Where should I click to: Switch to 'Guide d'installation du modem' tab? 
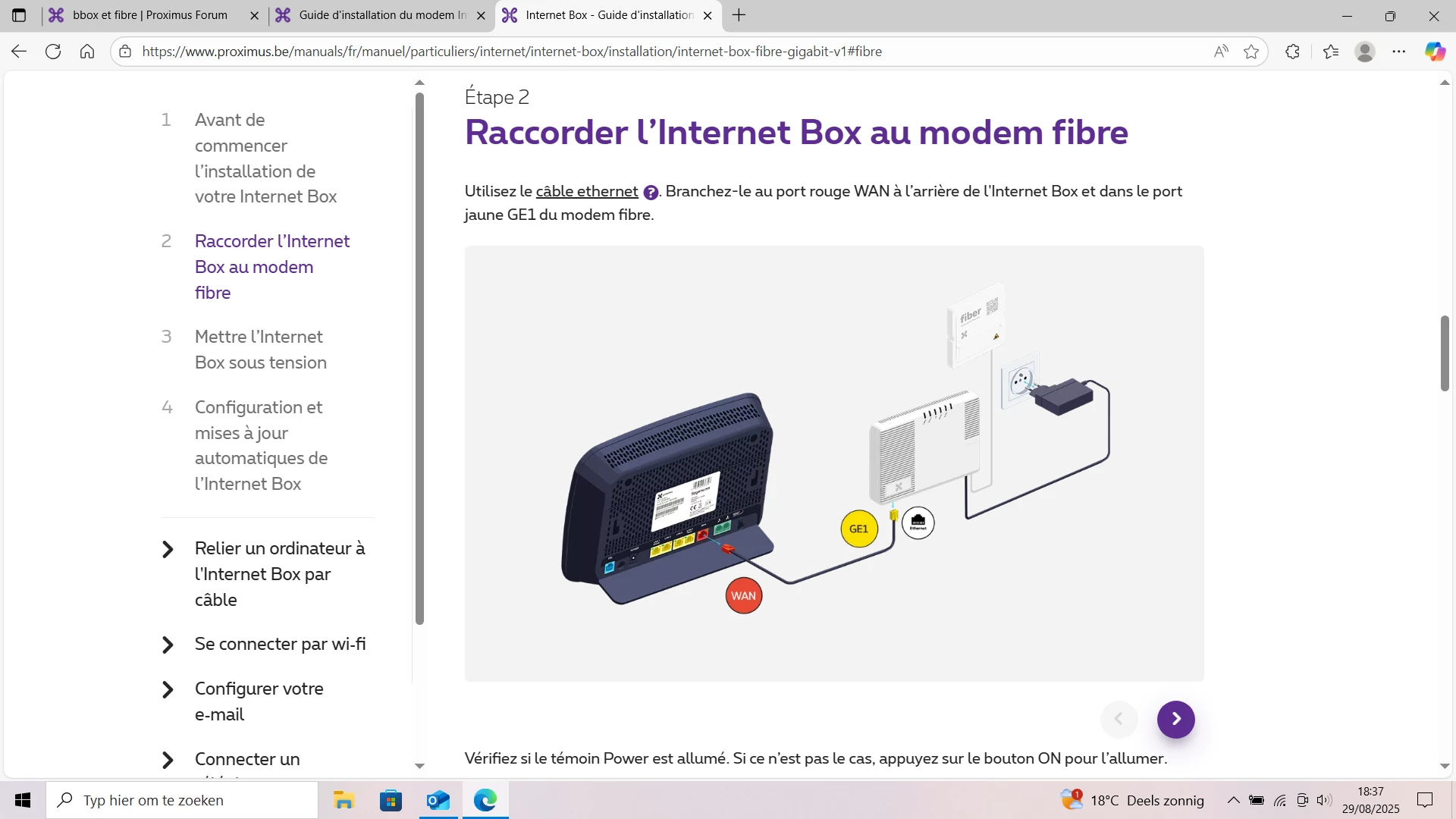(x=381, y=15)
